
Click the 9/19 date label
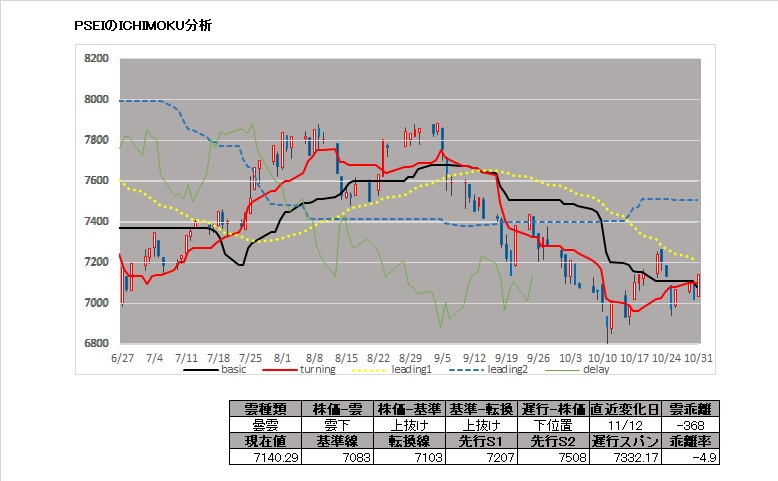pyautogui.click(x=507, y=358)
